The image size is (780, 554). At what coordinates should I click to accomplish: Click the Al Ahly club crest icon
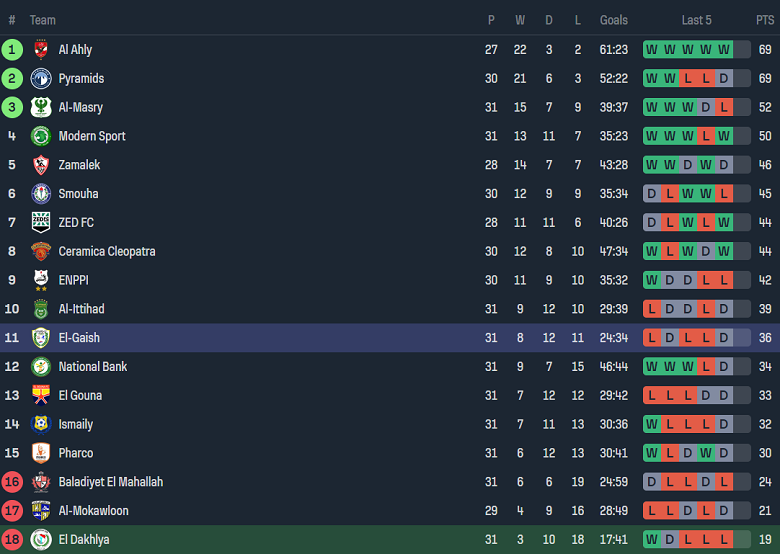pos(41,50)
